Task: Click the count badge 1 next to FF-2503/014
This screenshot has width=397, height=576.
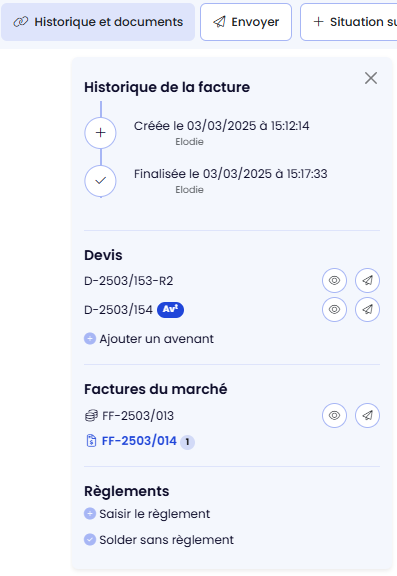Action: click(x=187, y=442)
